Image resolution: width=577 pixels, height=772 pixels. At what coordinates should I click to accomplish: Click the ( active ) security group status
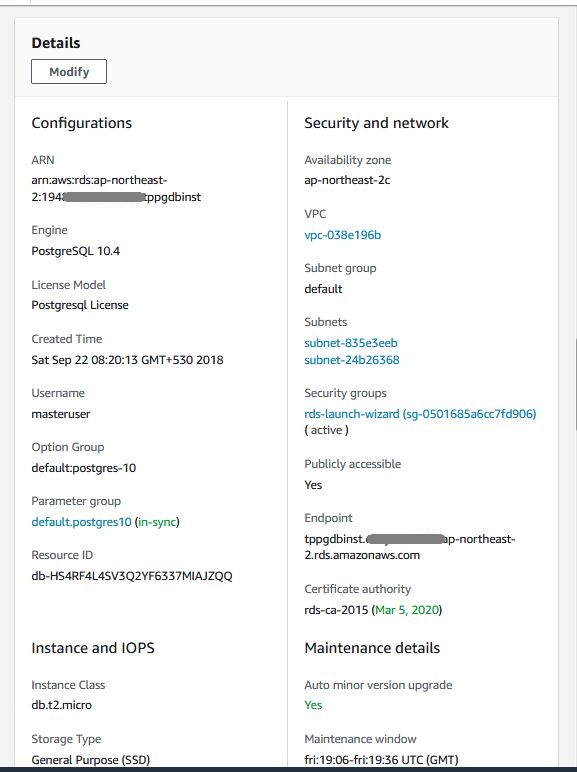tap(326, 430)
